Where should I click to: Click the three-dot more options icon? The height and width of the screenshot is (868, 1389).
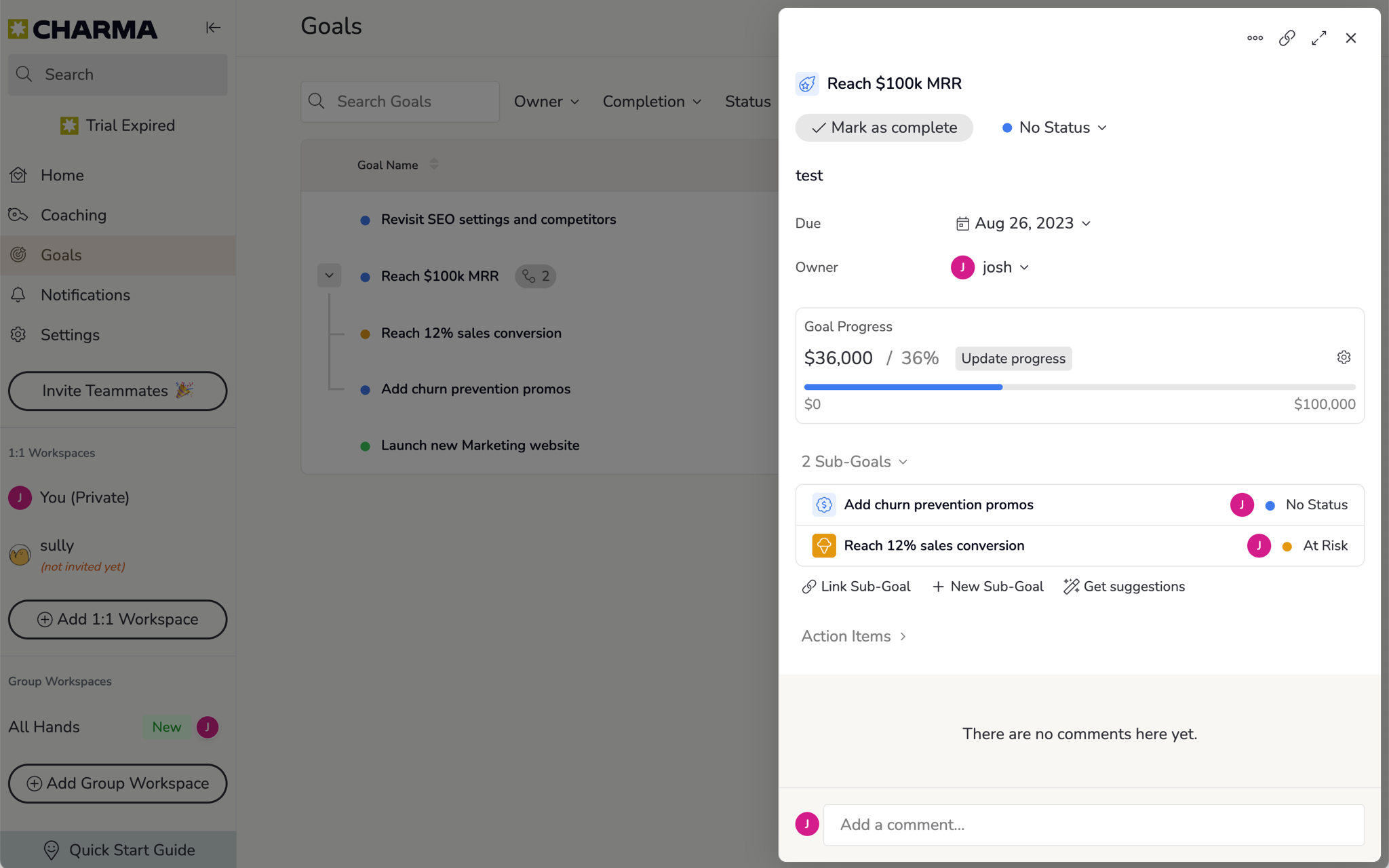(x=1255, y=38)
